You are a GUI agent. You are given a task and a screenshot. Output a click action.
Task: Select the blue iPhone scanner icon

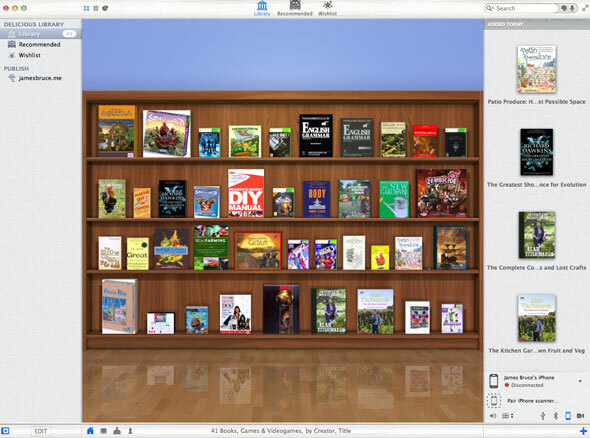pos(568,415)
